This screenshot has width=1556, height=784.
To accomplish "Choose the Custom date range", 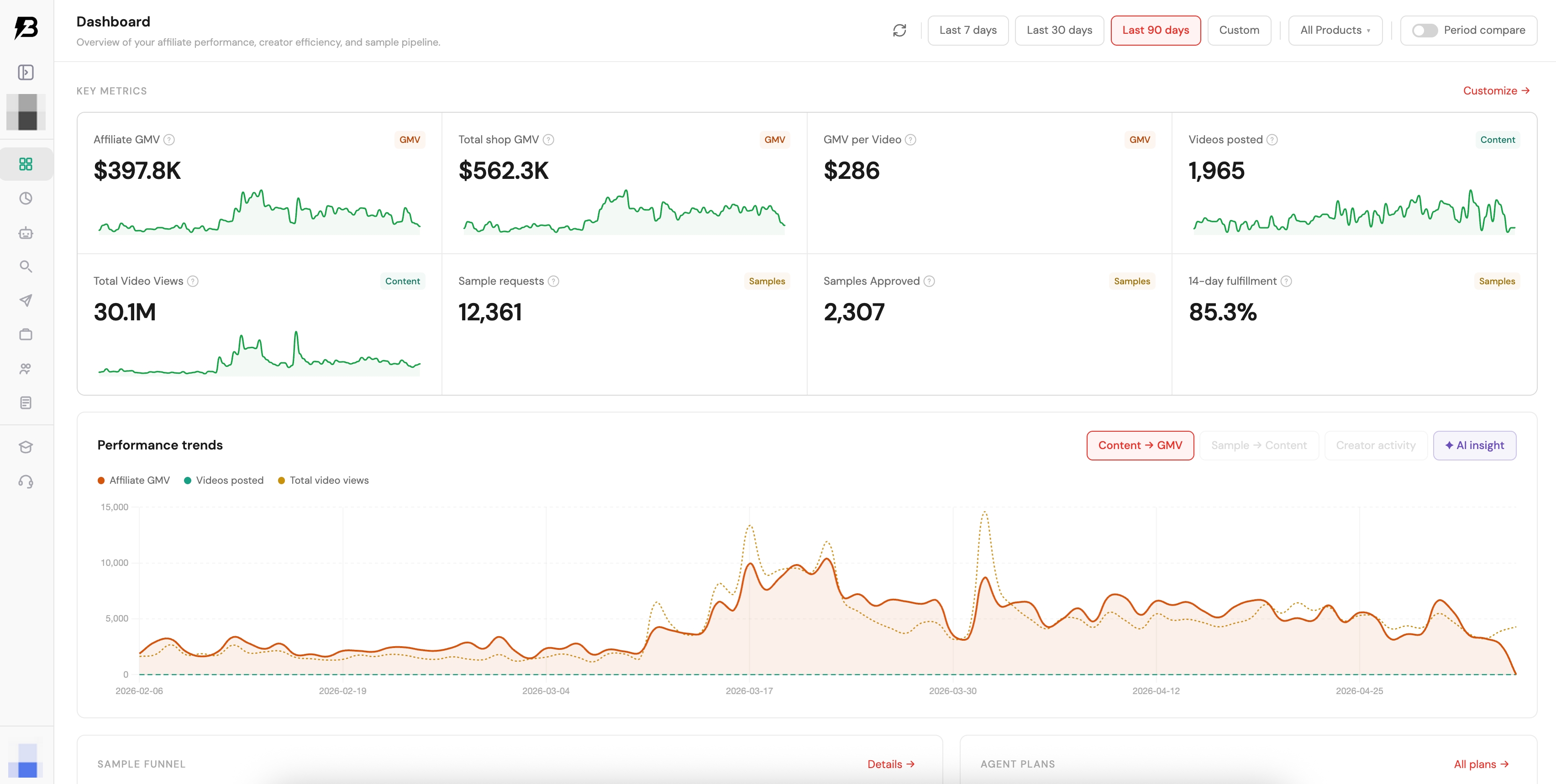I will click(1240, 30).
